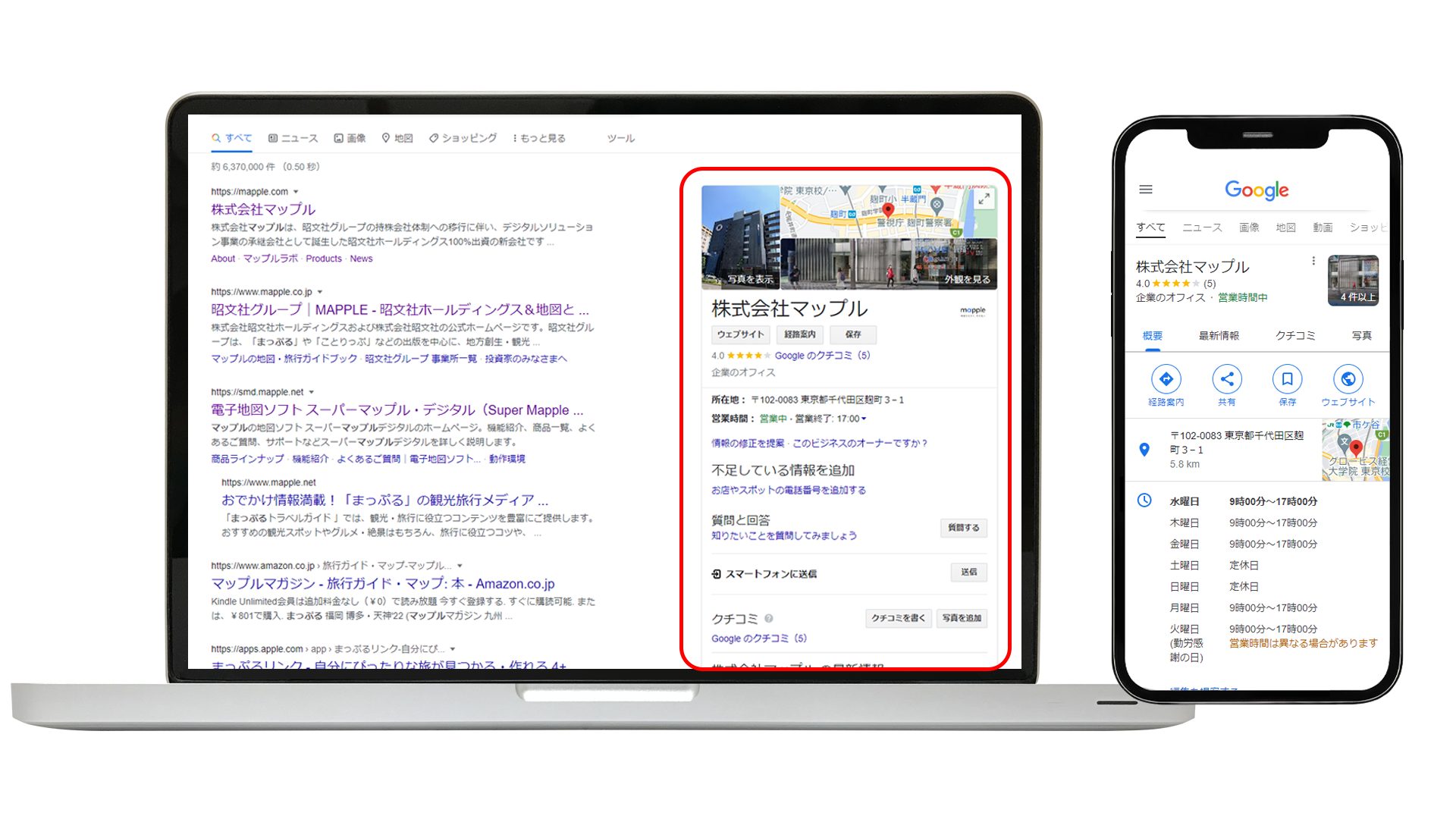Screen dimensions: 1456x819
Task: Open 4 件以上 photo thumbnail on phone
Action: (x=1353, y=280)
